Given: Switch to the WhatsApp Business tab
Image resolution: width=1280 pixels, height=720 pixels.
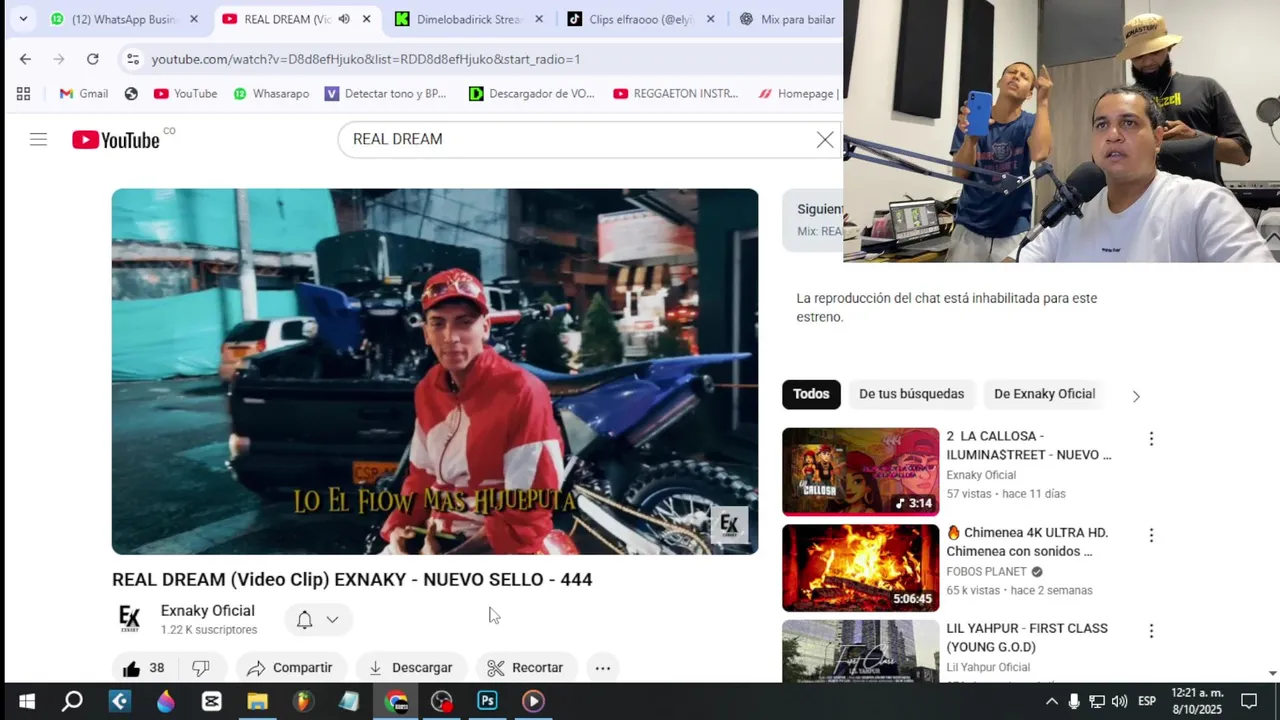Looking at the screenshot, I should pos(125,19).
